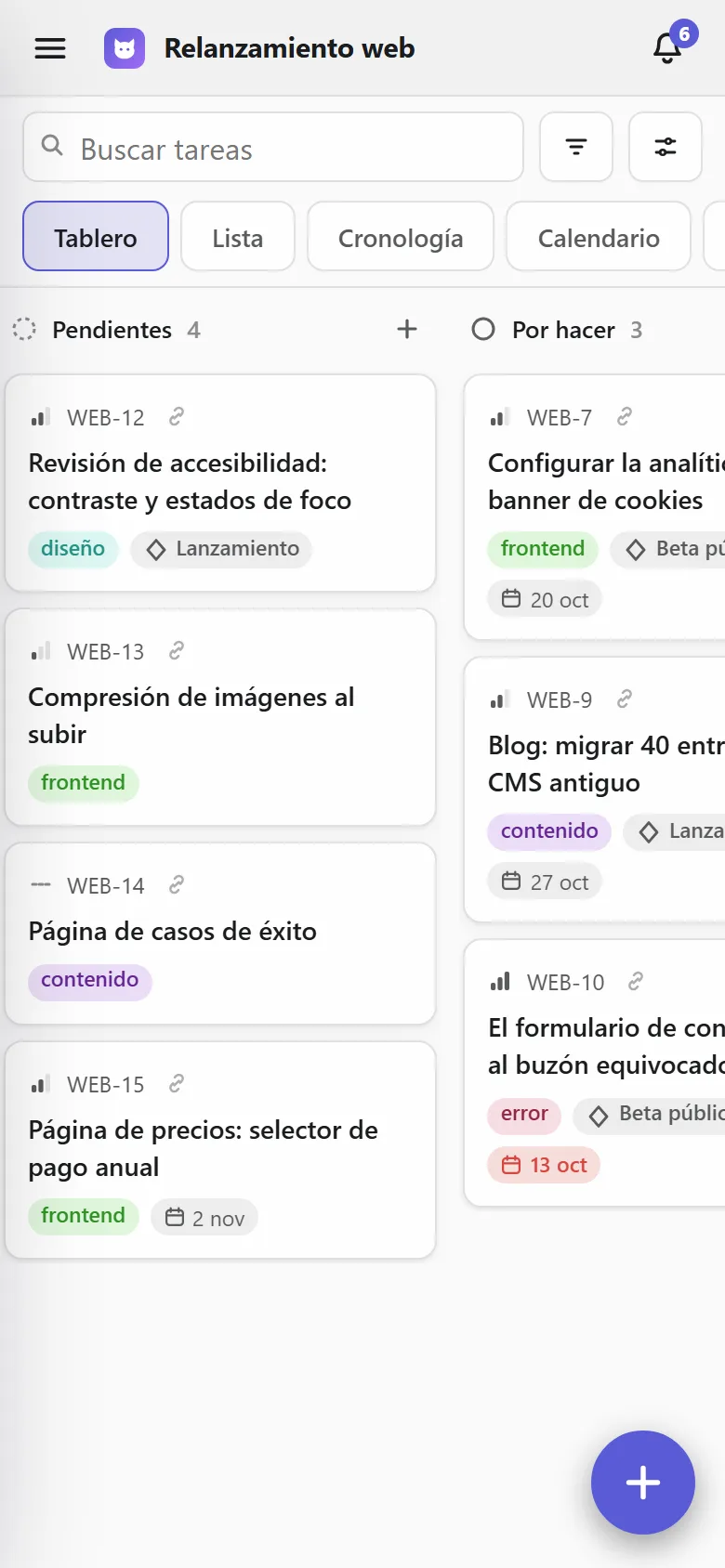This screenshot has height=1568, width=725.
Task: Click the Relanzamiento web project title
Action: [290, 48]
